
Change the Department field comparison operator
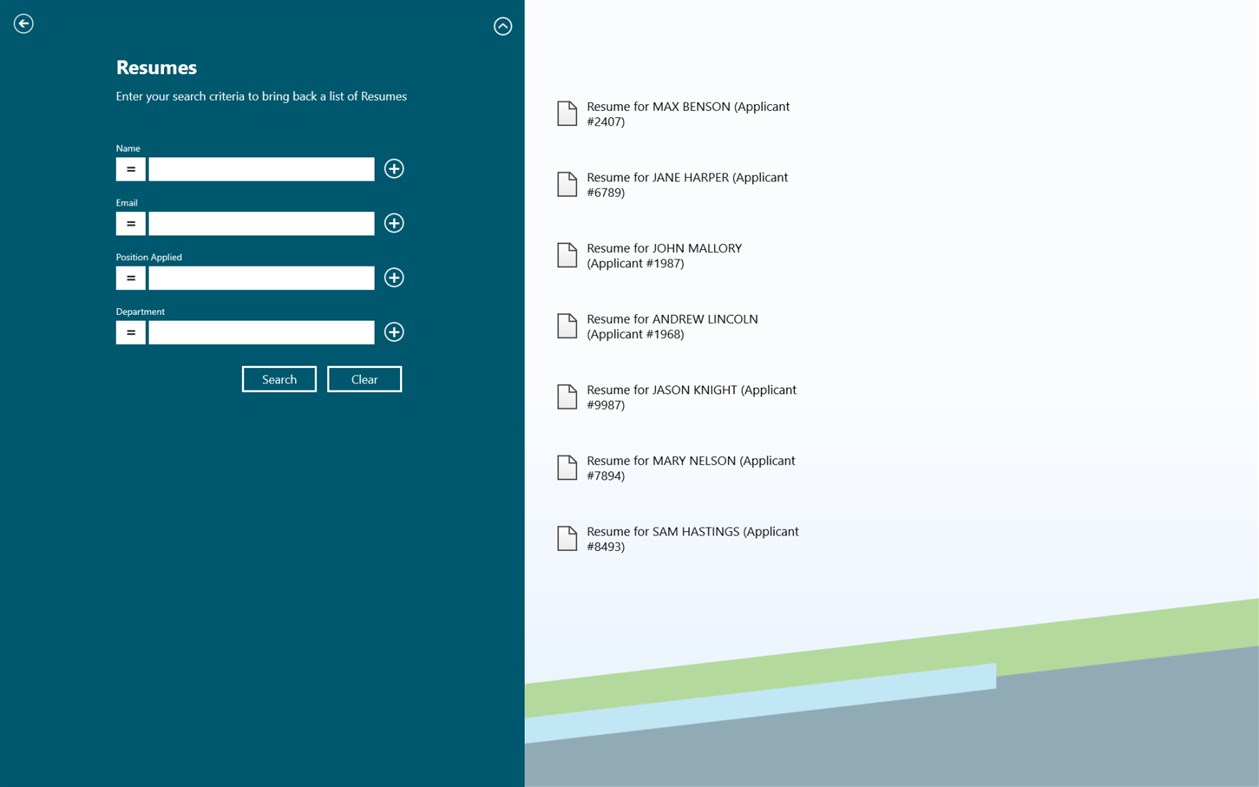[x=130, y=331]
